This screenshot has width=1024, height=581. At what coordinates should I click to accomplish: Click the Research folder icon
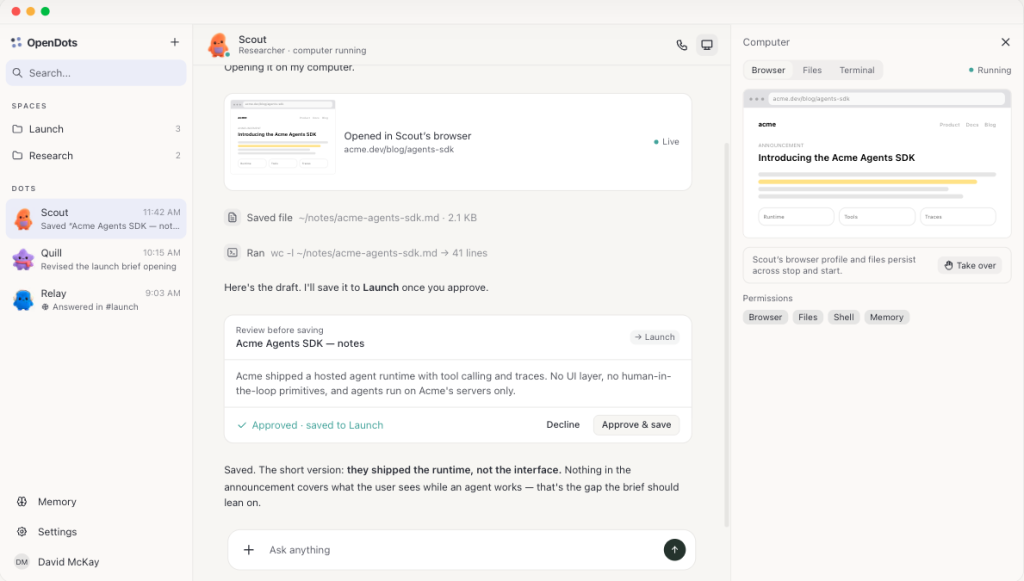pos(18,156)
